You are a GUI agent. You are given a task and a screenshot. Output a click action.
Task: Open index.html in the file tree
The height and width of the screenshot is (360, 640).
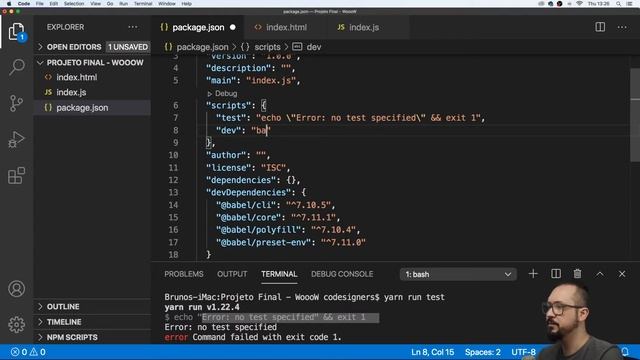pos(77,77)
